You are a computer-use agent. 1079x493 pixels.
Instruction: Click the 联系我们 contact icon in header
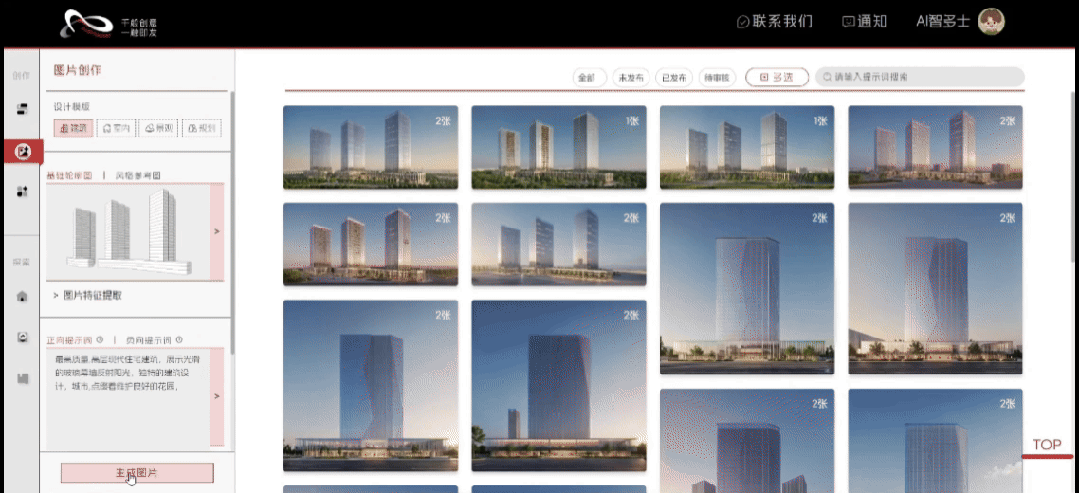pos(743,22)
